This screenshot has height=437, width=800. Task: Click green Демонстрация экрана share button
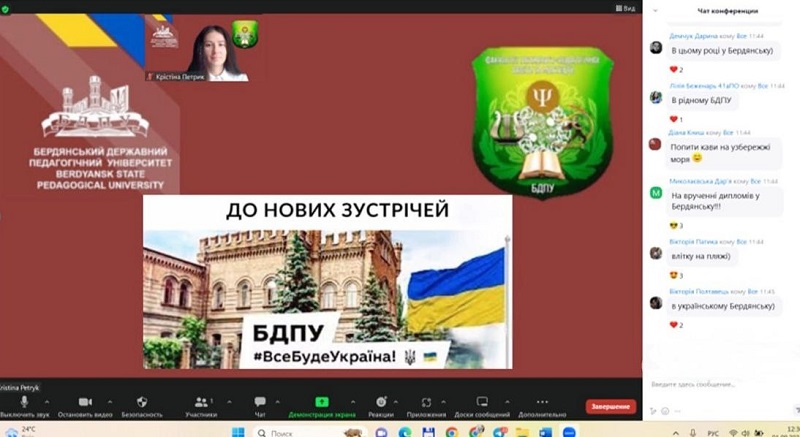[x=322, y=406]
